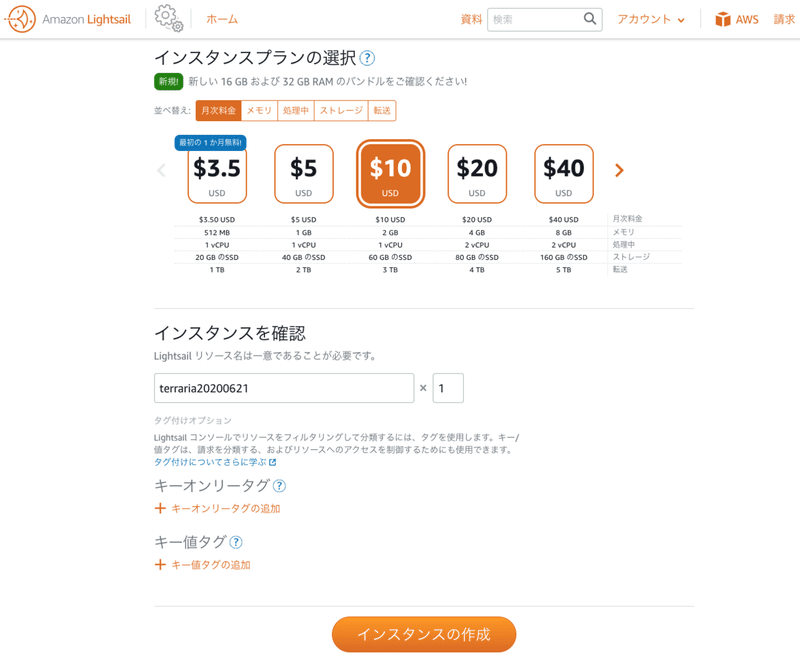Select the $5 USD plan
This screenshot has width=800, height=656.
pos(304,174)
